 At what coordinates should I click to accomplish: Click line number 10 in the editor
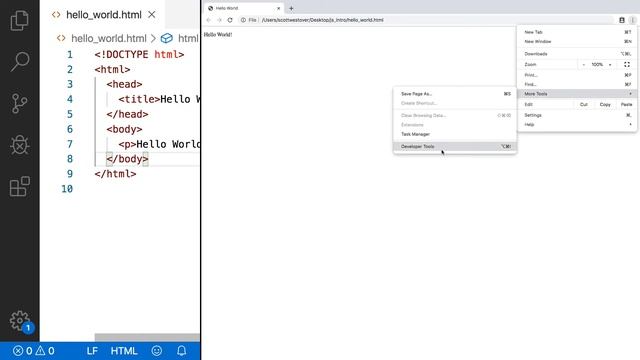coord(67,189)
